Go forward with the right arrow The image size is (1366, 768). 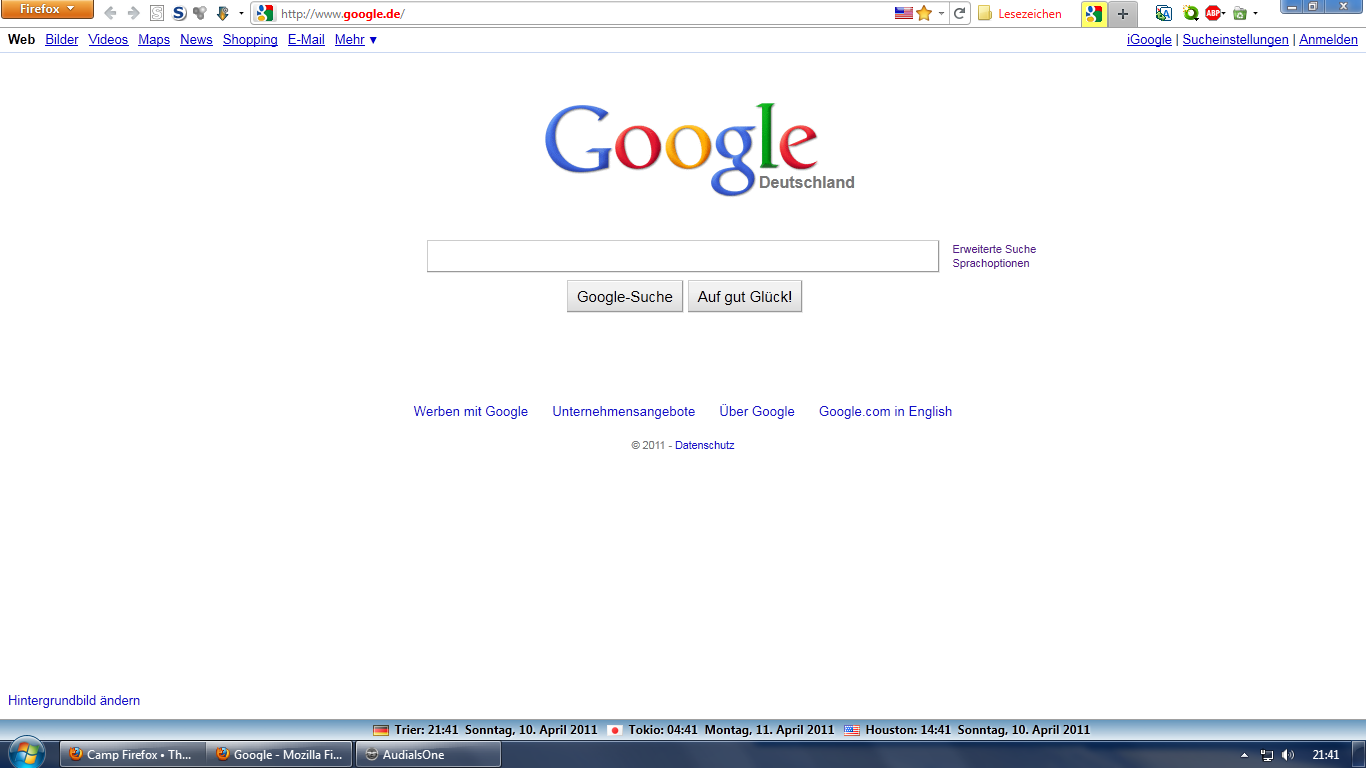(x=133, y=13)
